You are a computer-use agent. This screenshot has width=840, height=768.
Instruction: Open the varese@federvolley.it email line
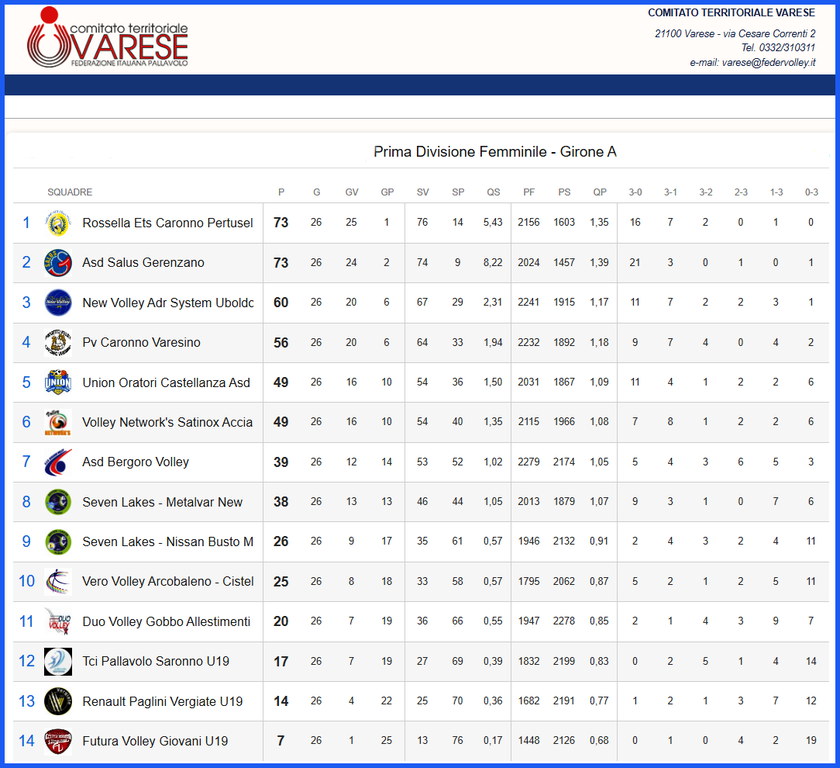(x=753, y=63)
